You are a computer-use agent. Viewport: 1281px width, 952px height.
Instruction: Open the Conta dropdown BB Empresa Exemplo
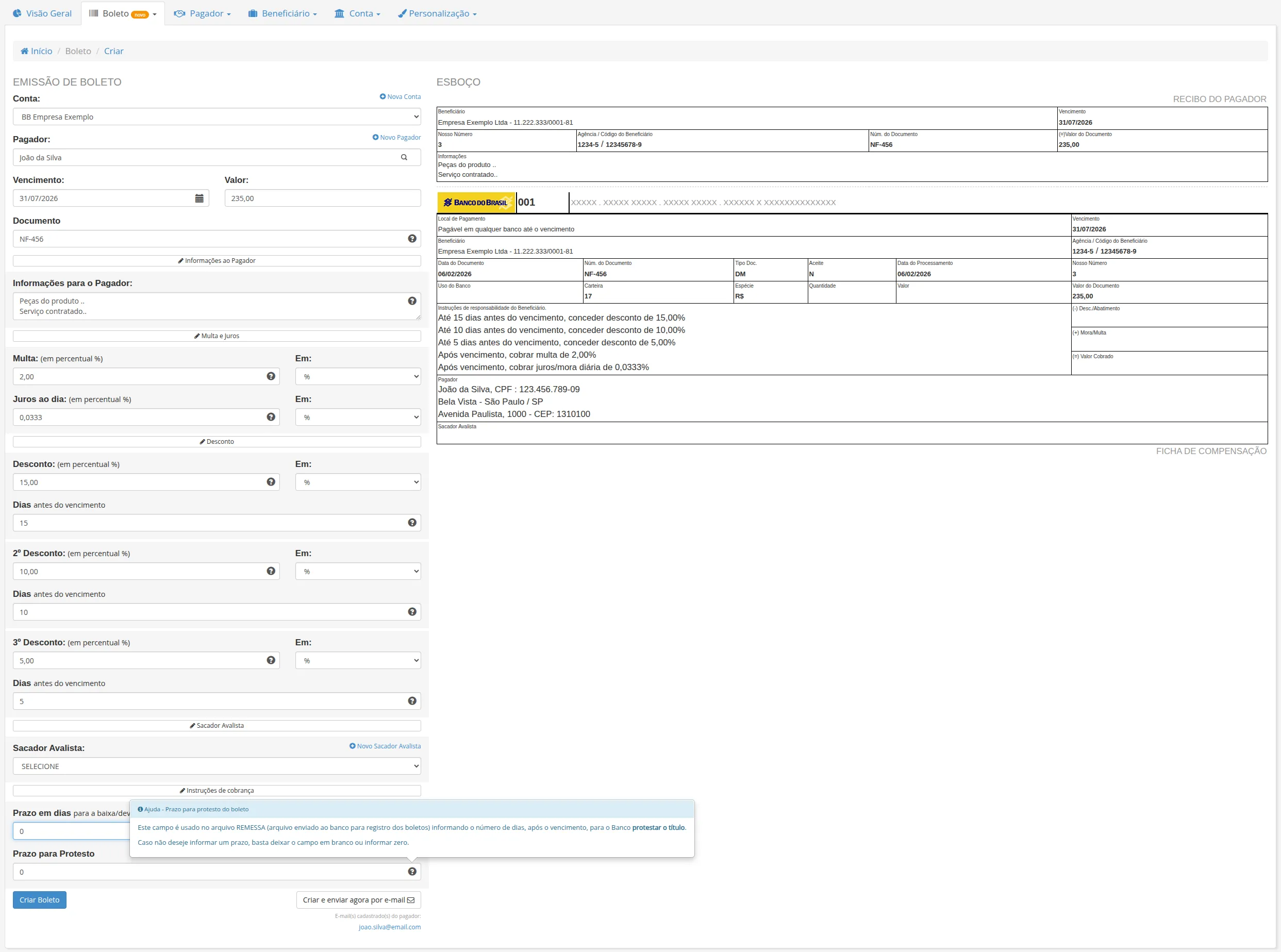pyautogui.click(x=217, y=117)
